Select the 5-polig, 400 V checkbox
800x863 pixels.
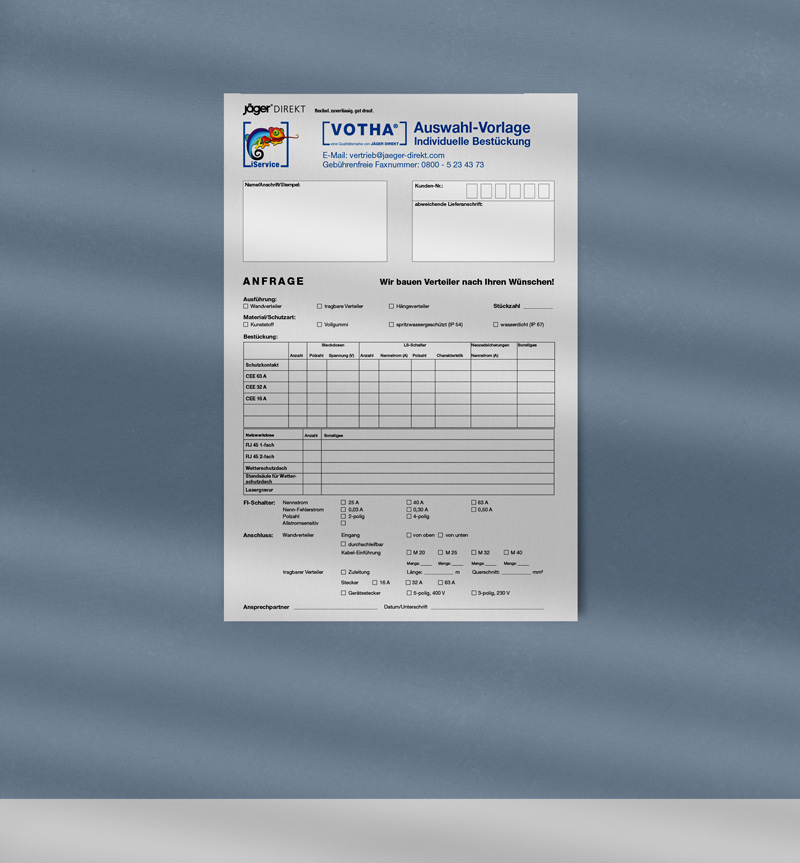pyautogui.click(x=409, y=593)
